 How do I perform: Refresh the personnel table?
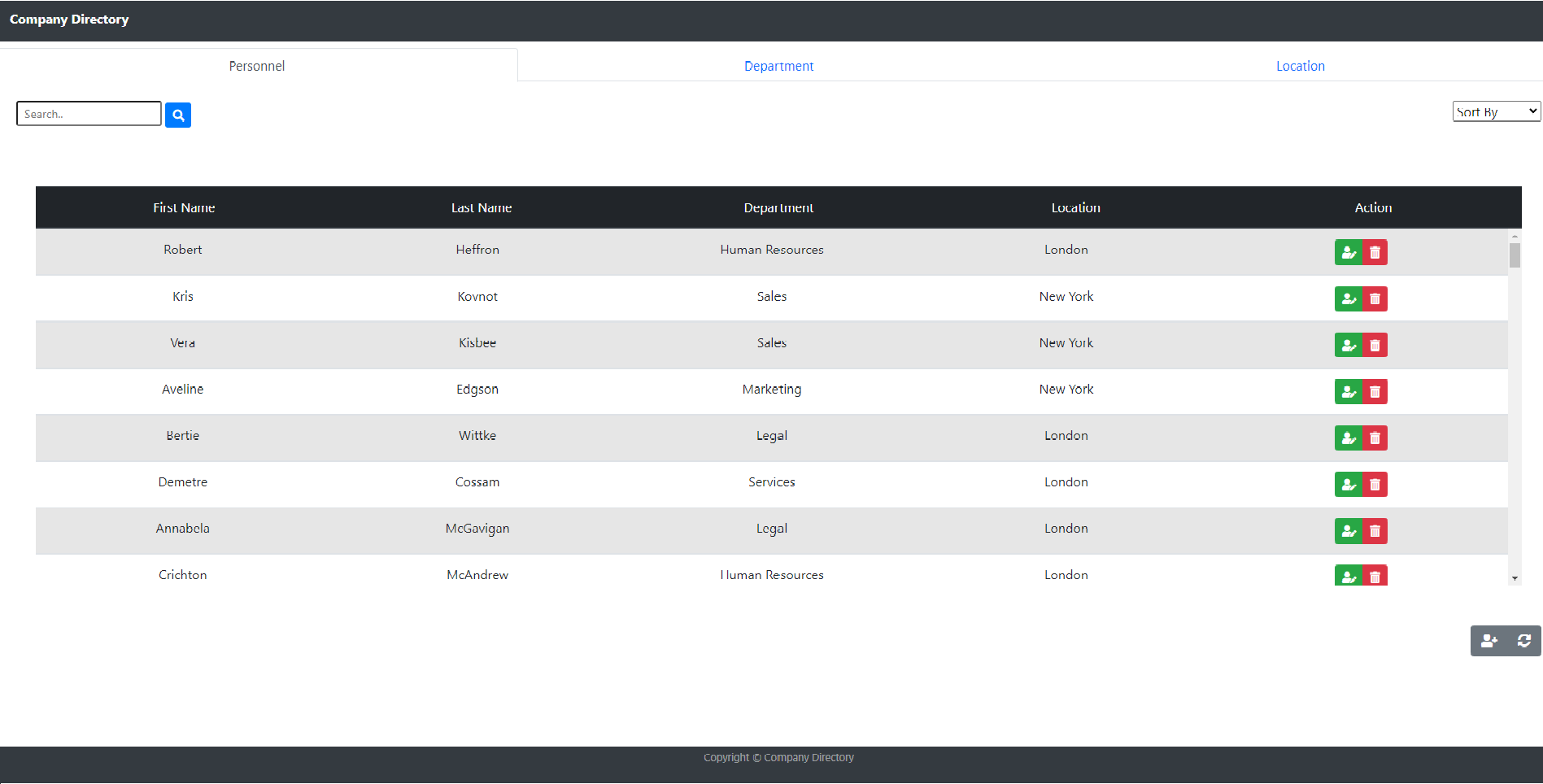pyautogui.click(x=1523, y=641)
